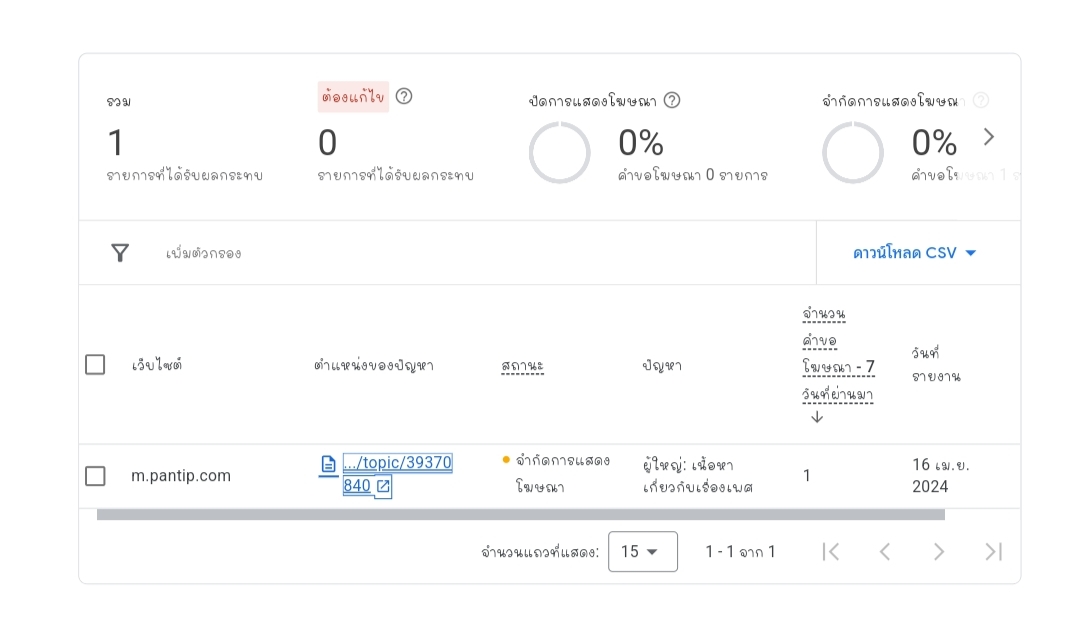This screenshot has height=620, width=1080.
Task: Select all rows with header checkbox
Action: [95, 364]
